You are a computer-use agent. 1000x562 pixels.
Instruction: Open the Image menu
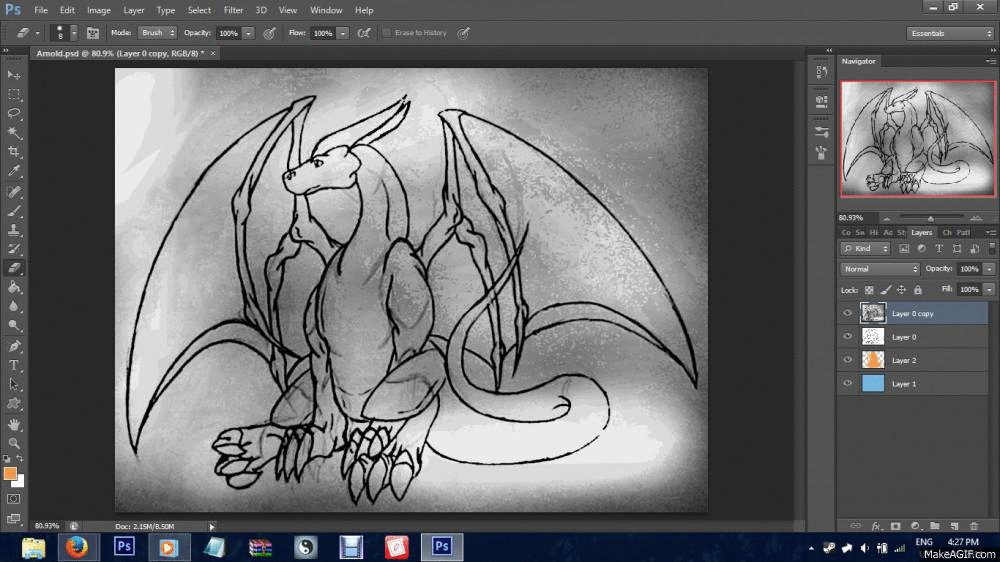(x=98, y=10)
